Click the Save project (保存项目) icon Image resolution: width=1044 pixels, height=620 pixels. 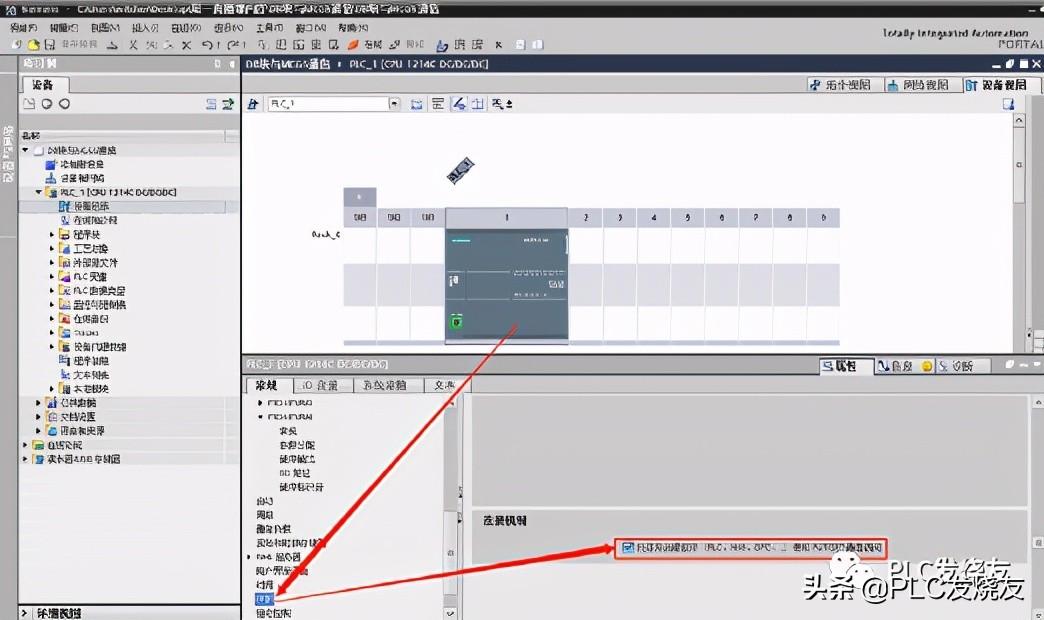pyautogui.click(x=49, y=45)
